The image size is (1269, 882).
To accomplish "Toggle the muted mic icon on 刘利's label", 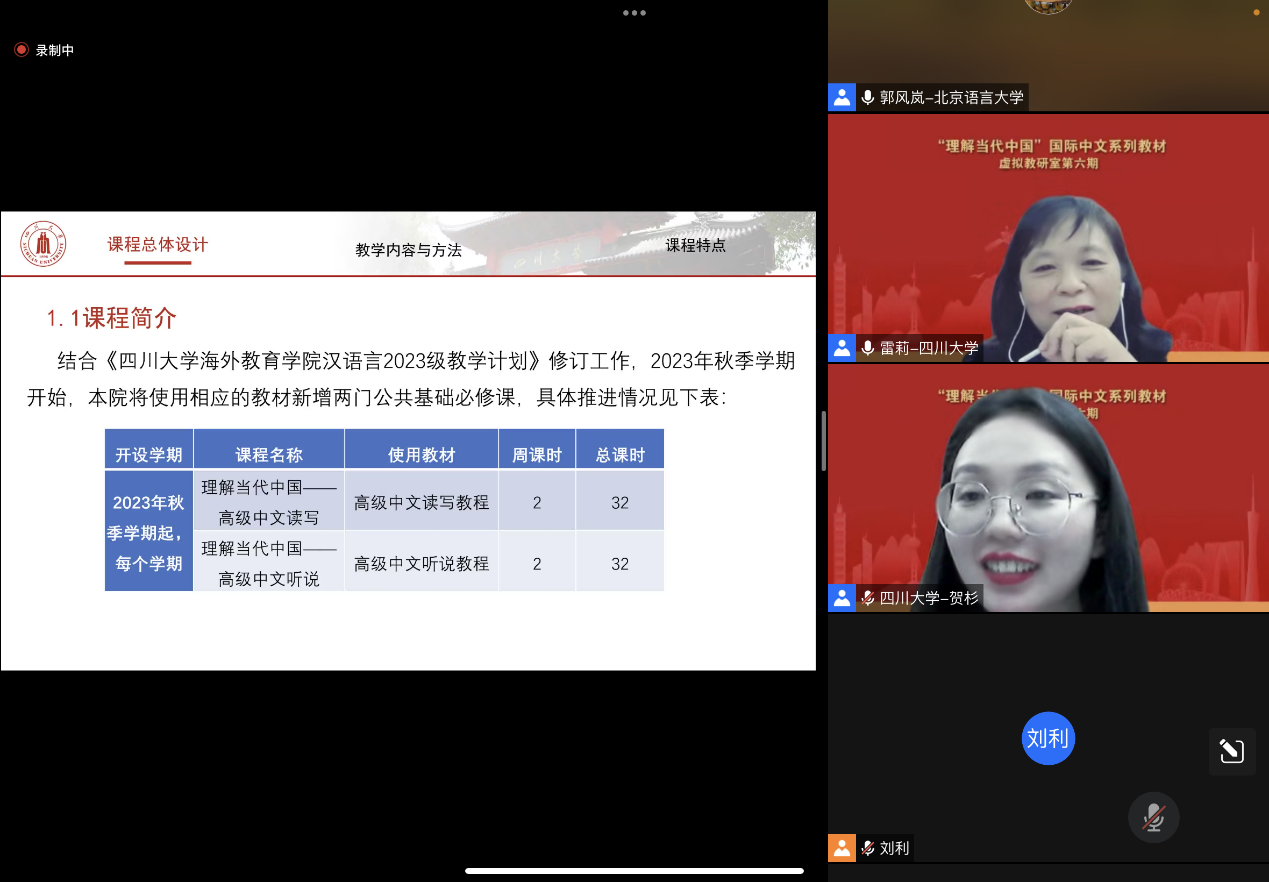I will [x=868, y=848].
